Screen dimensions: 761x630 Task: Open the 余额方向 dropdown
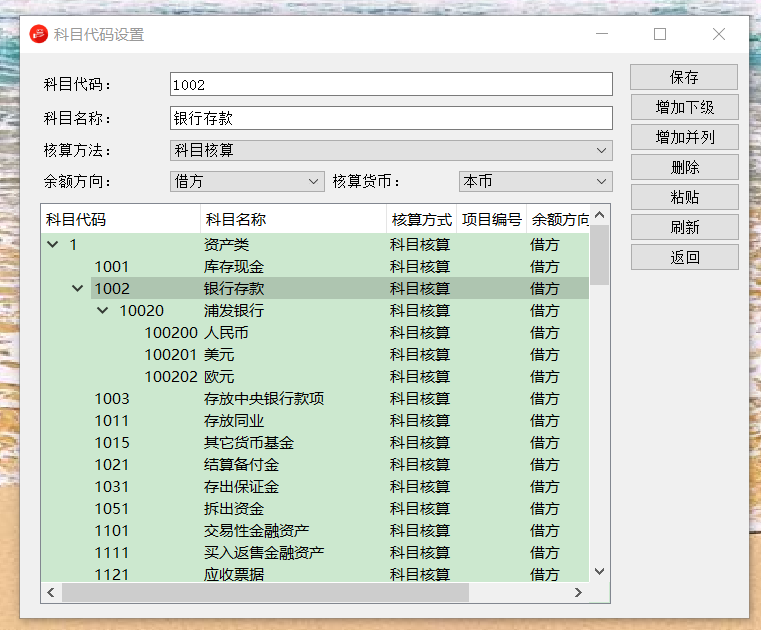coord(247,181)
